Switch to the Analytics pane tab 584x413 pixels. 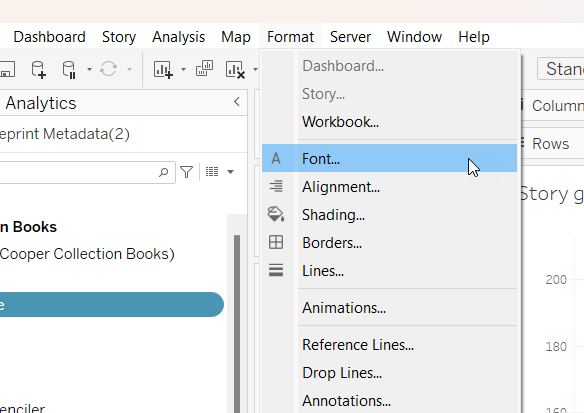point(41,103)
